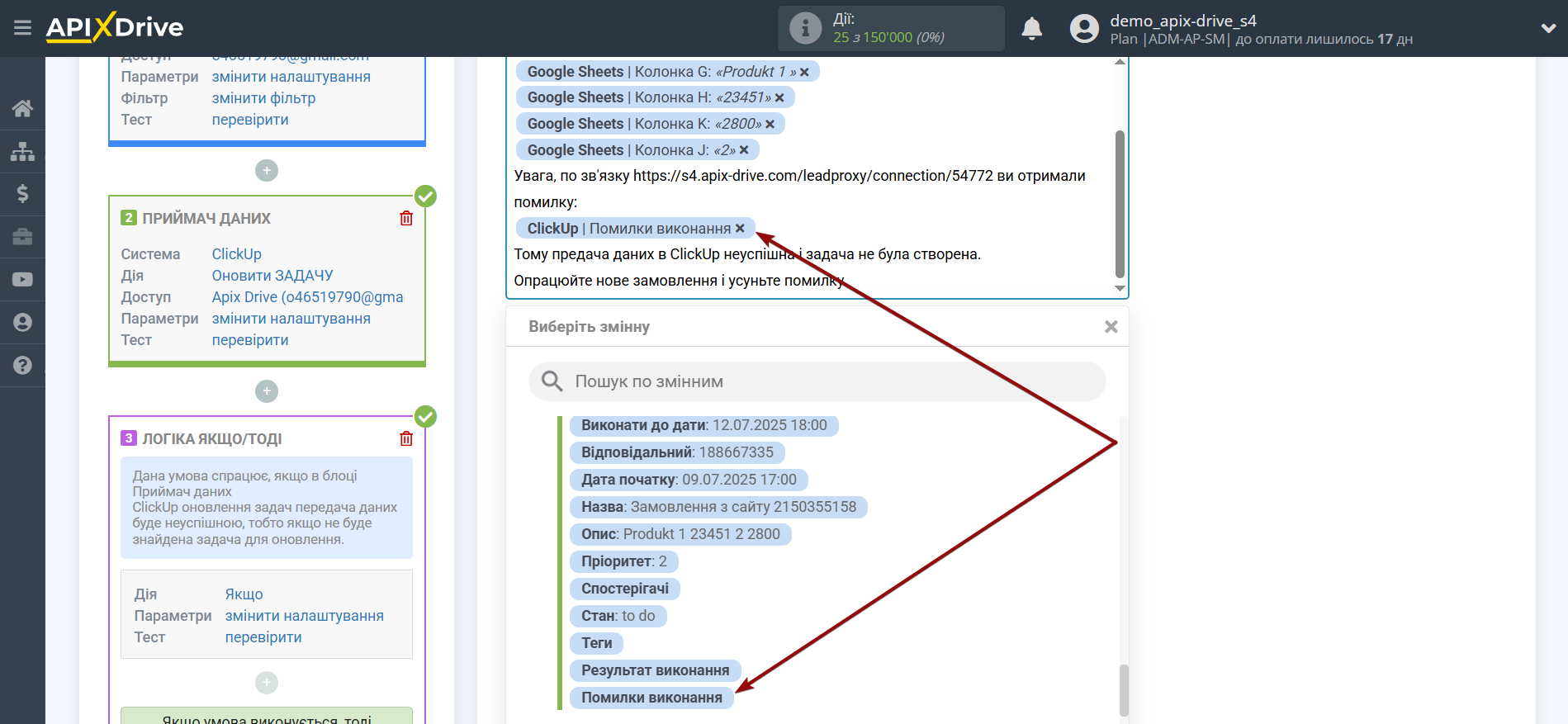Focus the Пошук по змінним search field
Image resolution: width=1568 pixels, height=724 pixels.
point(817,381)
